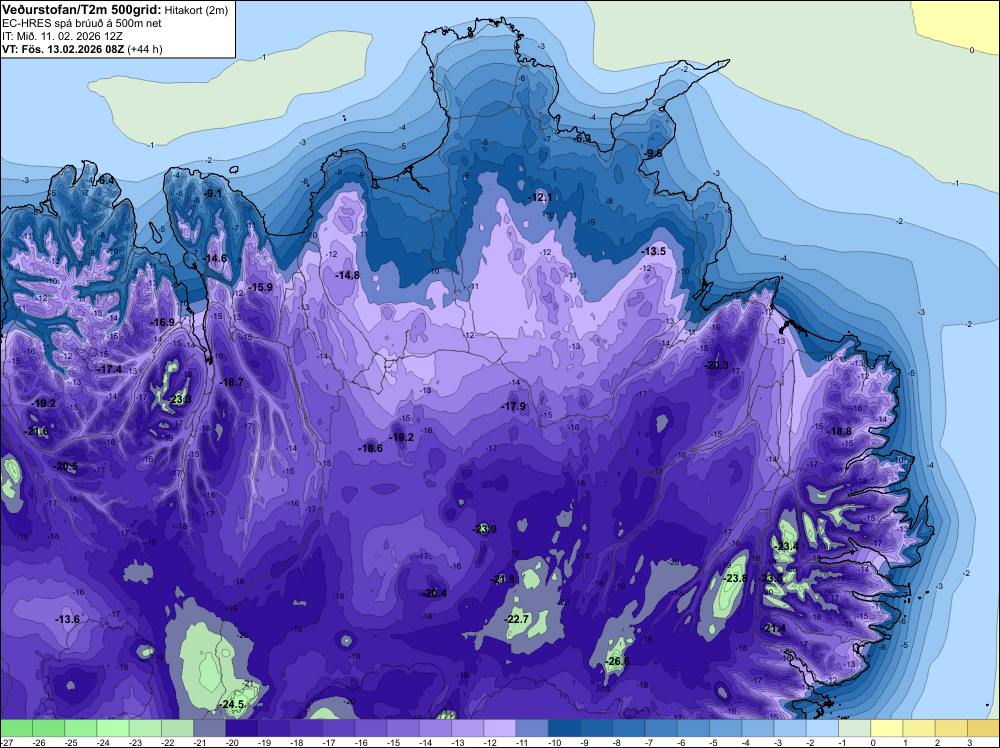Click the bold '-17.4' temperature value

(110, 369)
